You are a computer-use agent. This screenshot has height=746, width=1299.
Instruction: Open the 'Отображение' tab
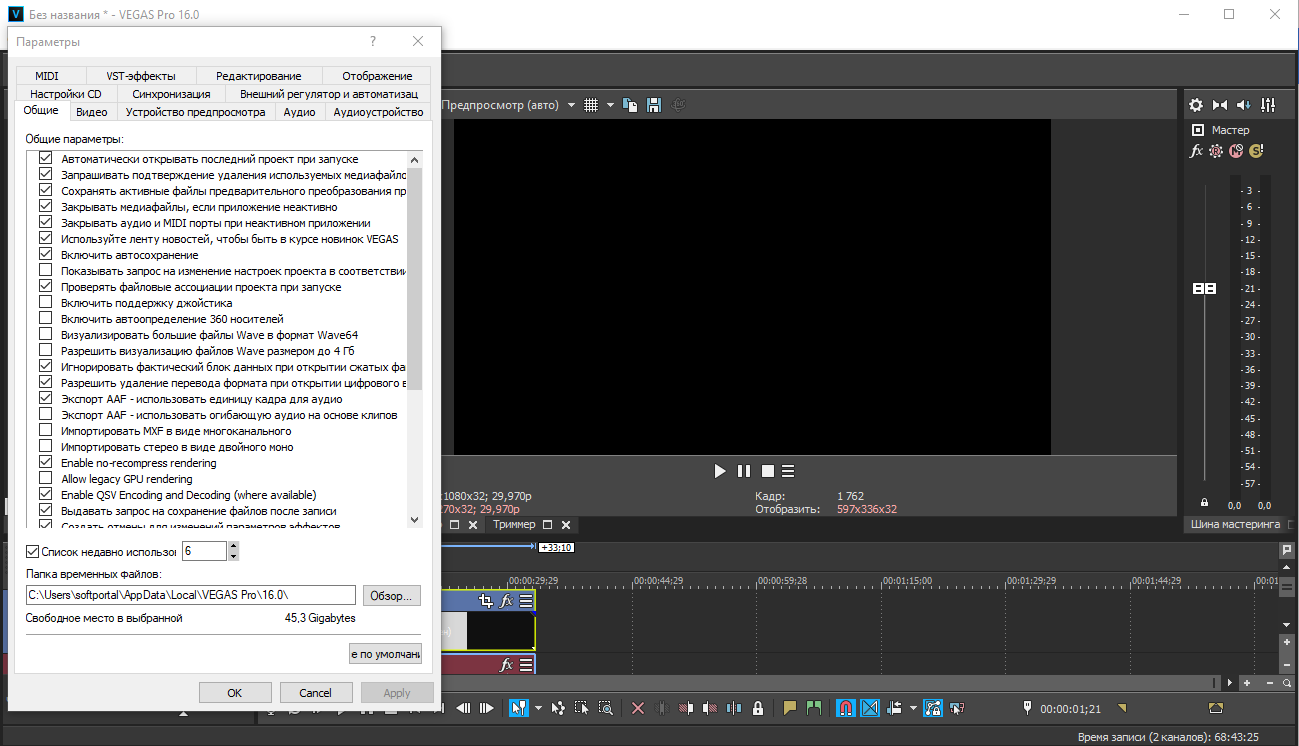coord(377,76)
